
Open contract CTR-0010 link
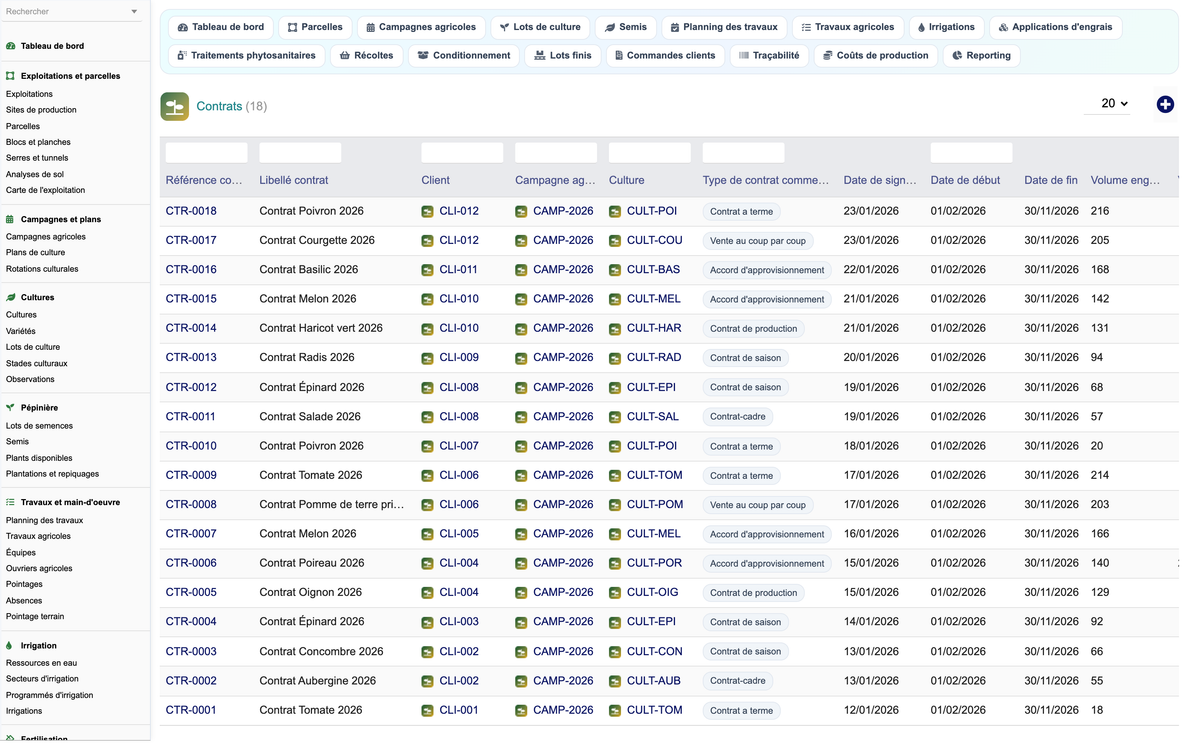click(191, 446)
